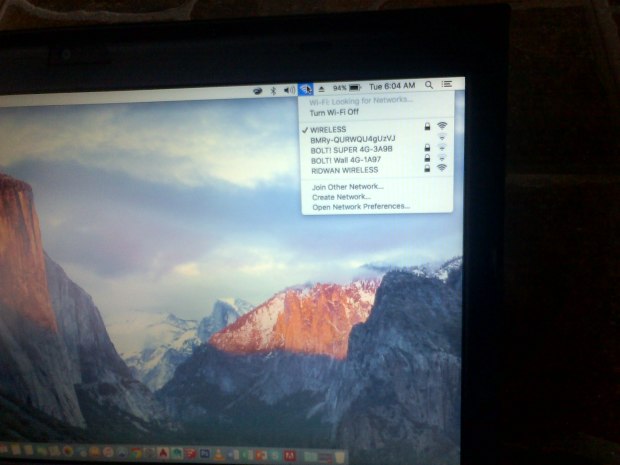This screenshot has height=465, width=620.
Task: Click lock icon on WIRELESS row
Action: point(427,127)
